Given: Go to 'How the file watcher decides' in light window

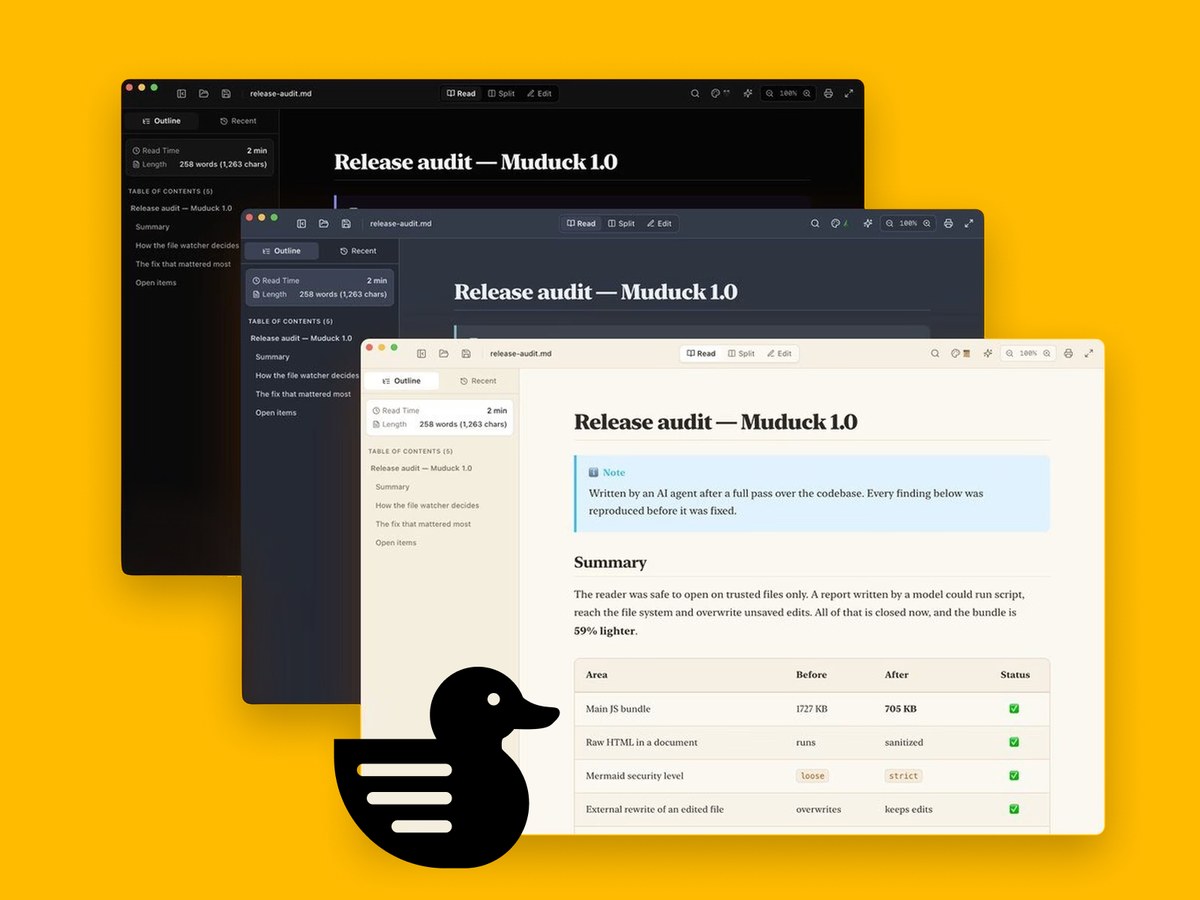Looking at the screenshot, I should coord(427,506).
